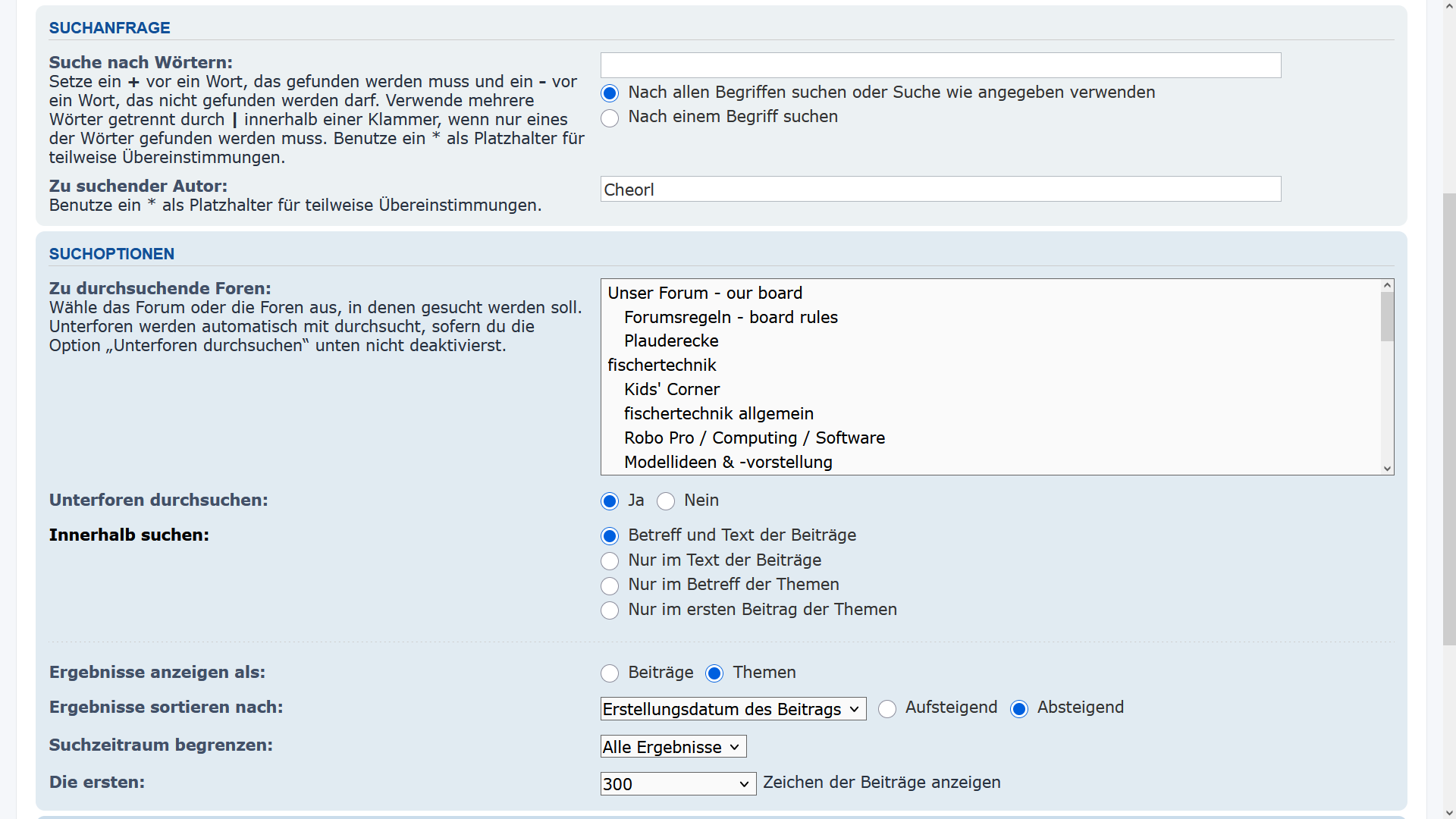Screen dimensions: 1456x819
Task: Sort results Aufsteigend
Action: coord(887,708)
